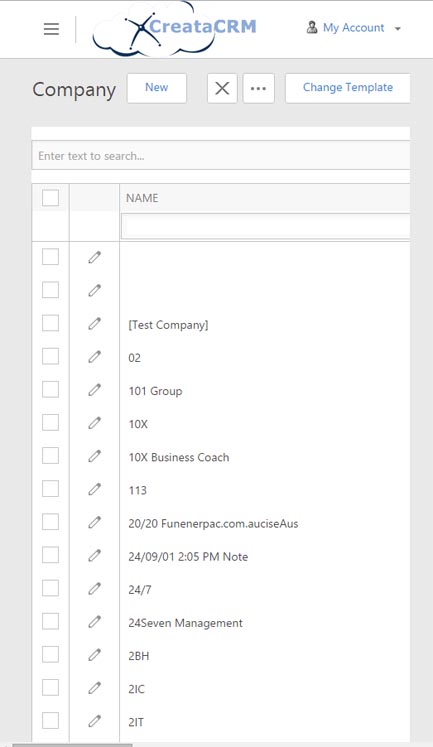Sort by the NAME column header
Screen dimensions: 433x747
click(x=142, y=198)
